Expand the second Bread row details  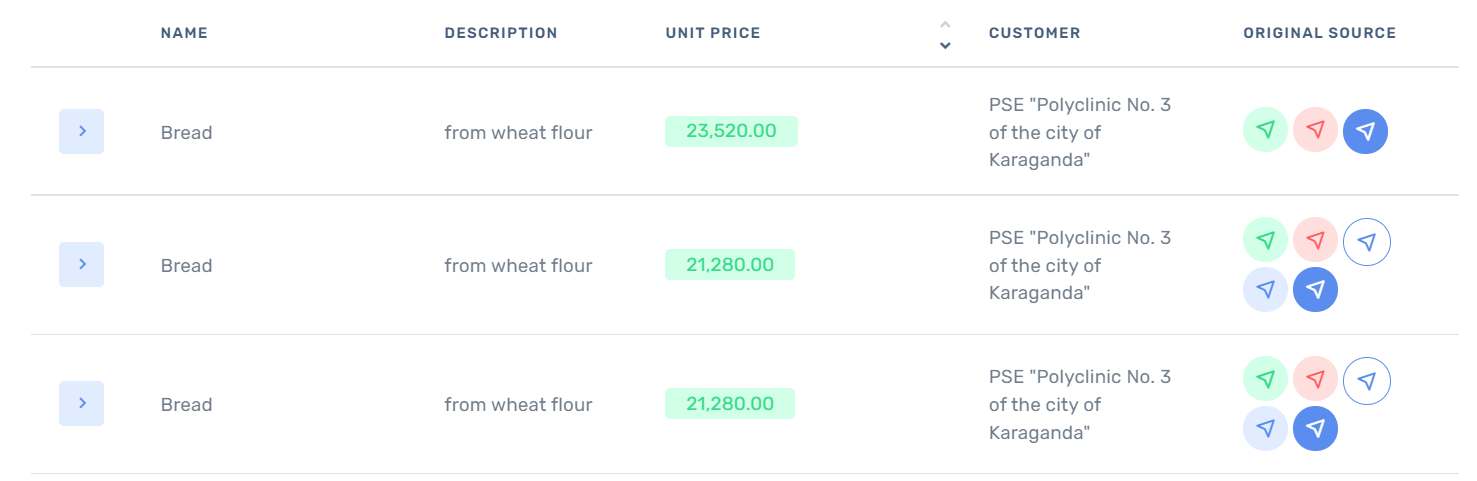pos(82,264)
